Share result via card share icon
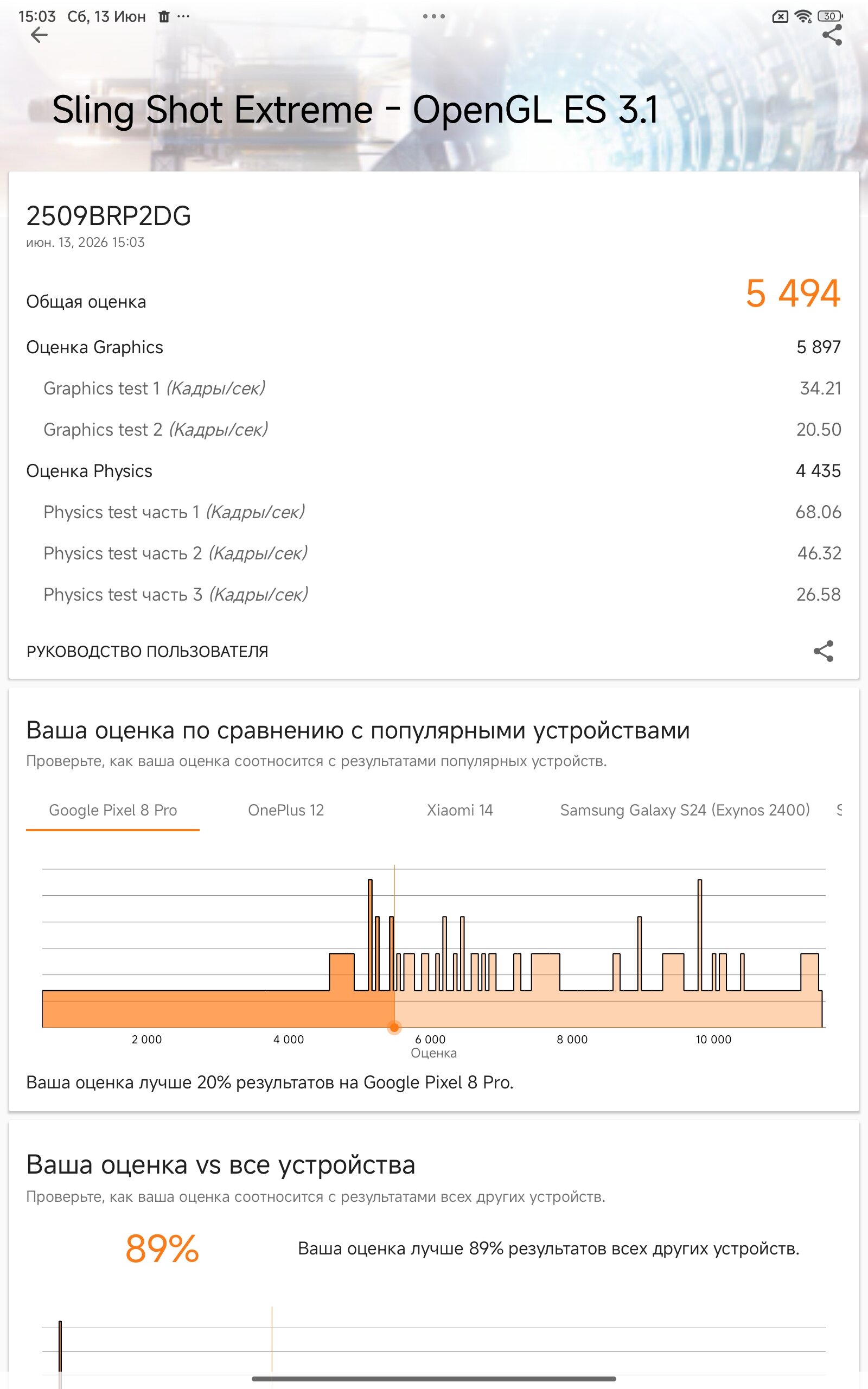 [823, 651]
